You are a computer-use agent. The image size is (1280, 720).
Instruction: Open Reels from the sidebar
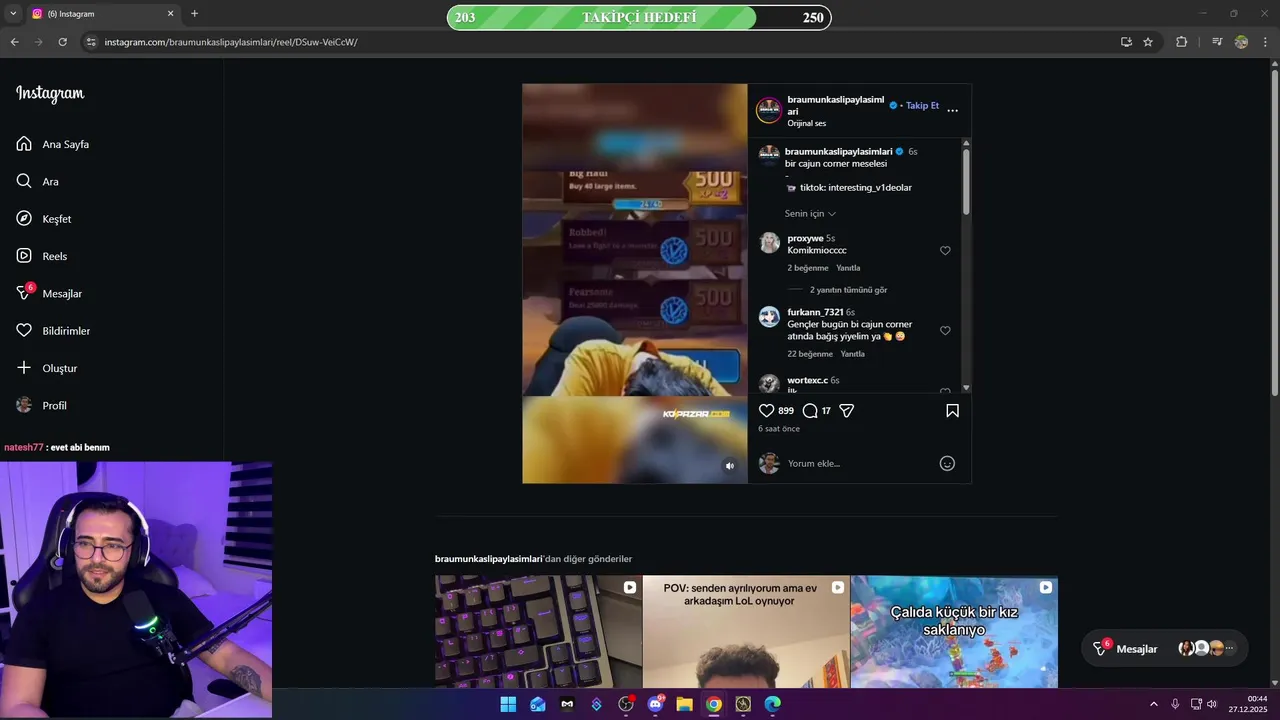coord(42,256)
